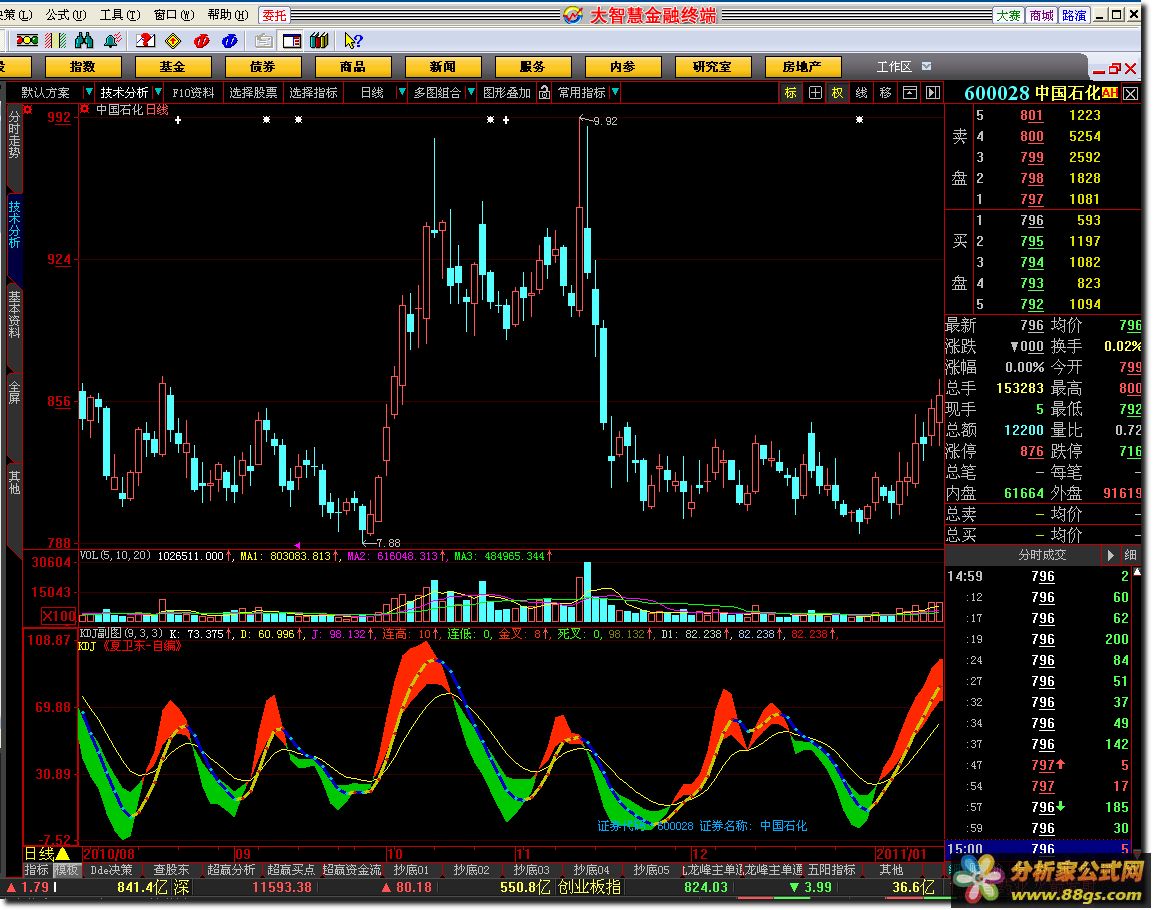Click the 研究室 yellow button
Viewport: 1153px width, 910px height.
click(x=713, y=67)
